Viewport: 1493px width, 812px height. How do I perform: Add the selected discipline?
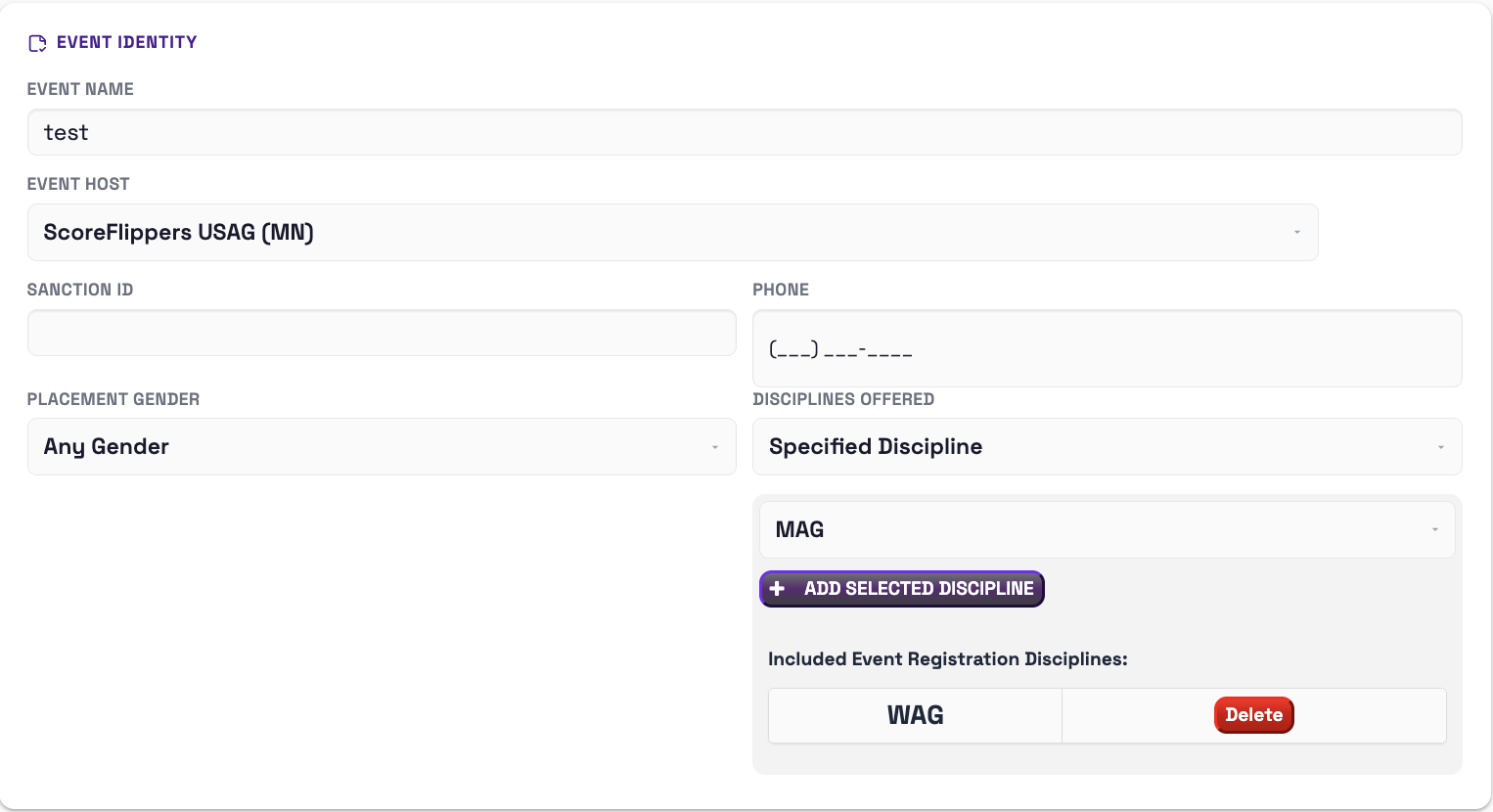902,589
